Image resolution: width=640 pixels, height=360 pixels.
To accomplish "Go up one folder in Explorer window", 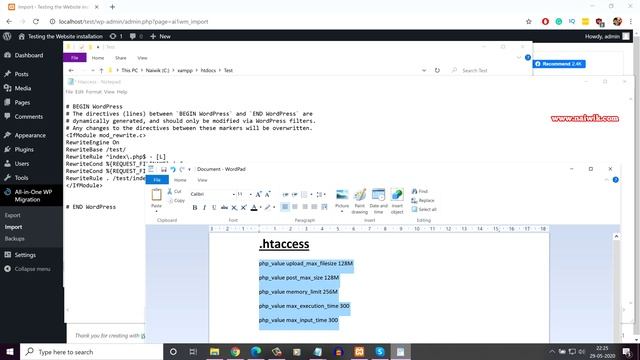I will pyautogui.click(x=101, y=70).
